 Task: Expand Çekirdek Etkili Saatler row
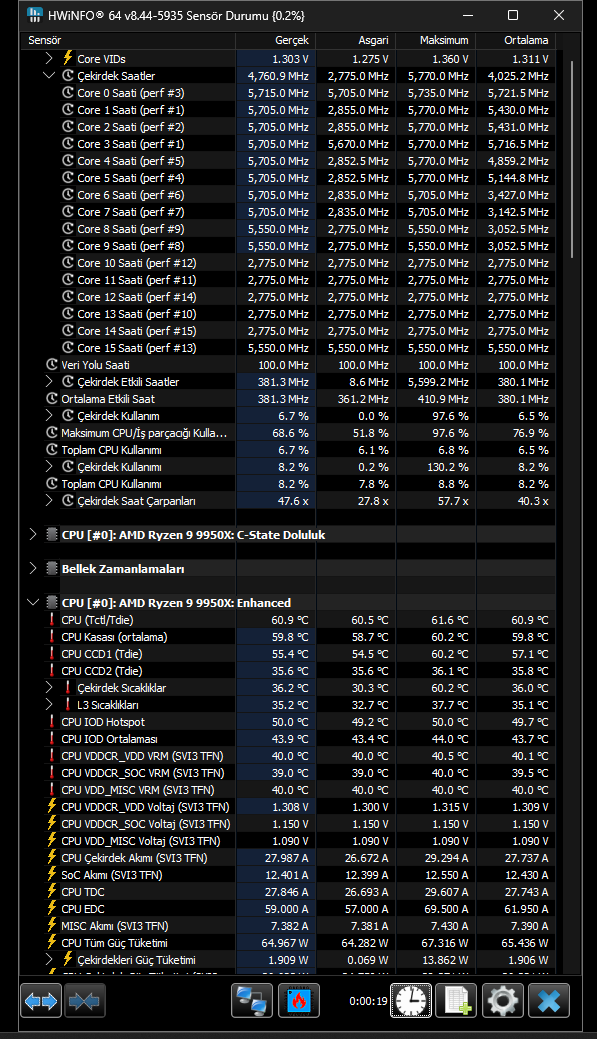point(48,382)
